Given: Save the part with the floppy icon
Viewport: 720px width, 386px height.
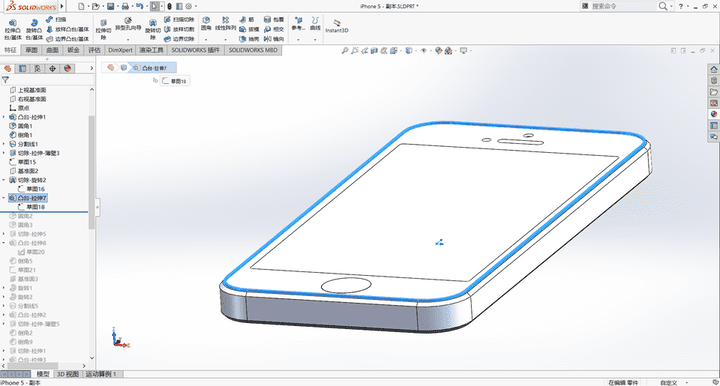Looking at the screenshot, I should coord(110,6).
